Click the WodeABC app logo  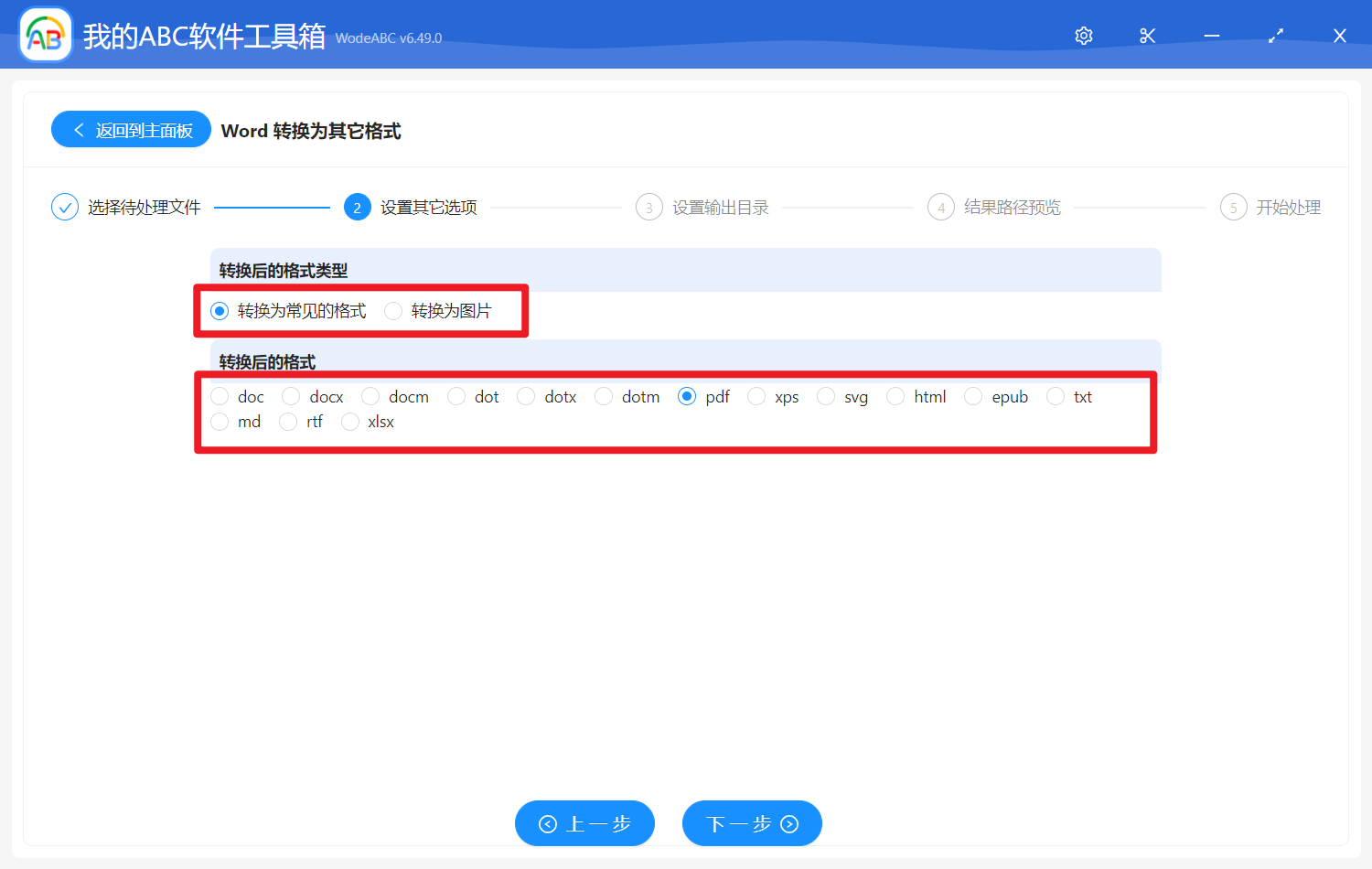(46, 36)
